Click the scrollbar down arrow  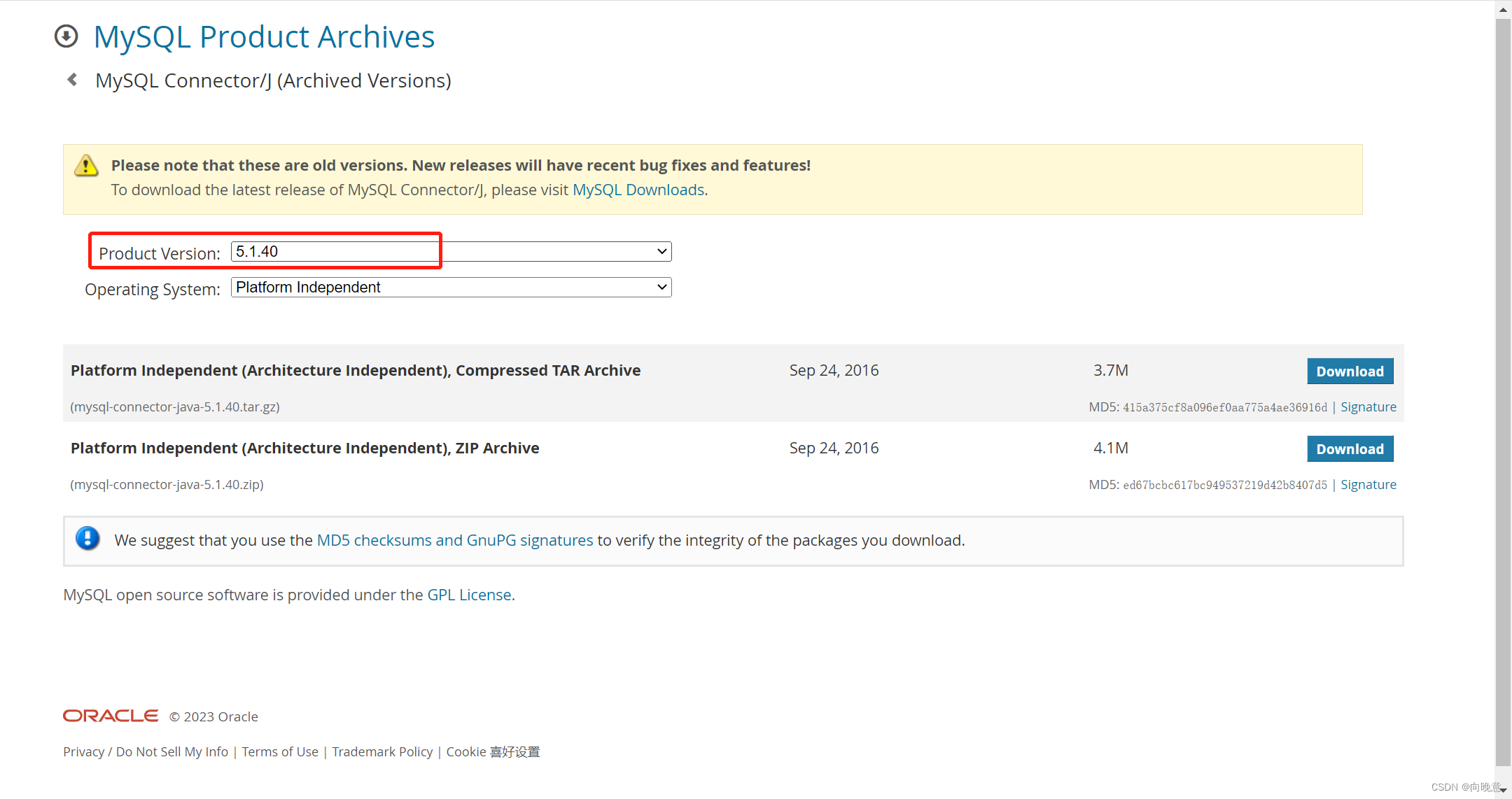(x=1503, y=790)
